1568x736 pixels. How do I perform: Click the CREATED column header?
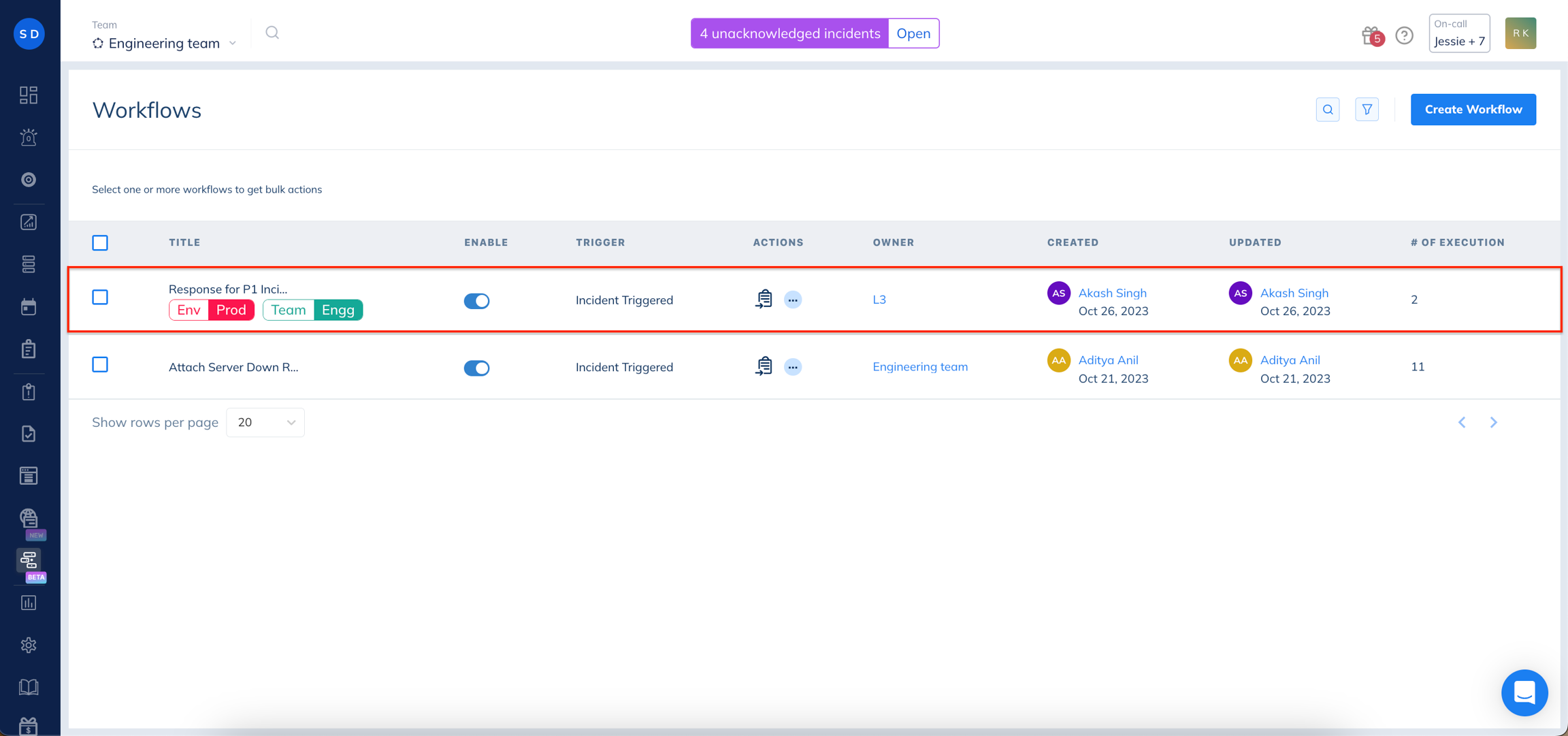point(1073,242)
